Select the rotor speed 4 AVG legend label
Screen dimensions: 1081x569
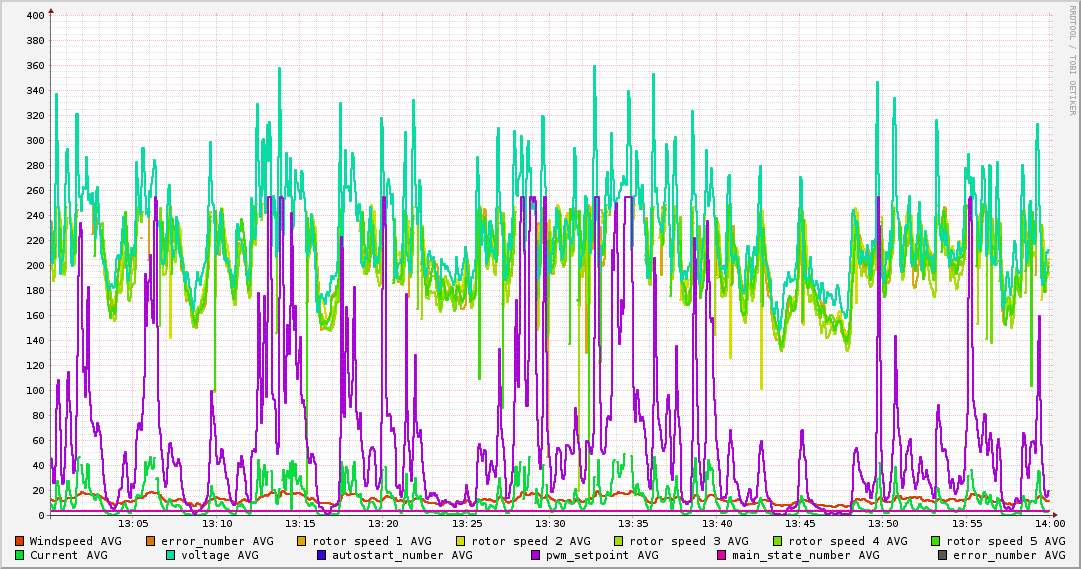point(846,541)
